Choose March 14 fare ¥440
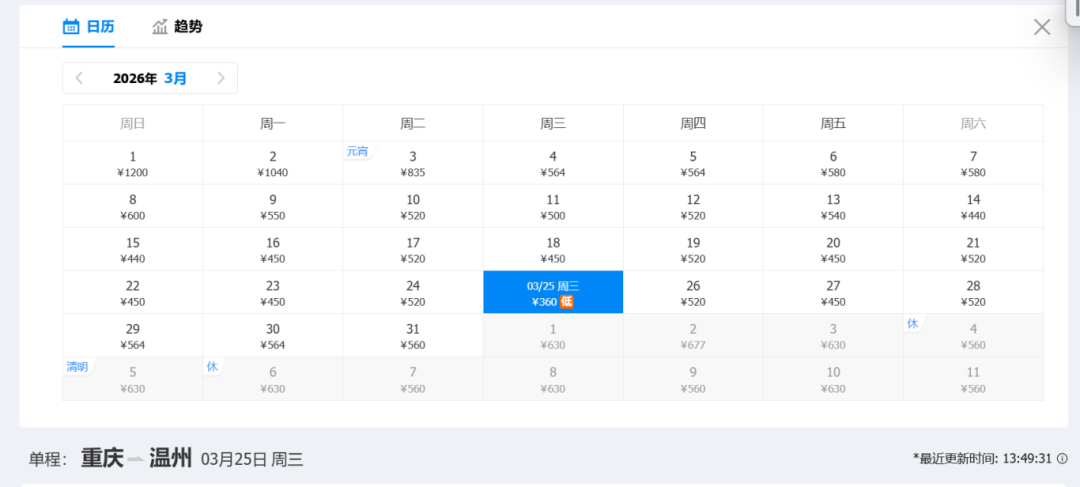Screen dimensions: 1080x487 pos(973,206)
